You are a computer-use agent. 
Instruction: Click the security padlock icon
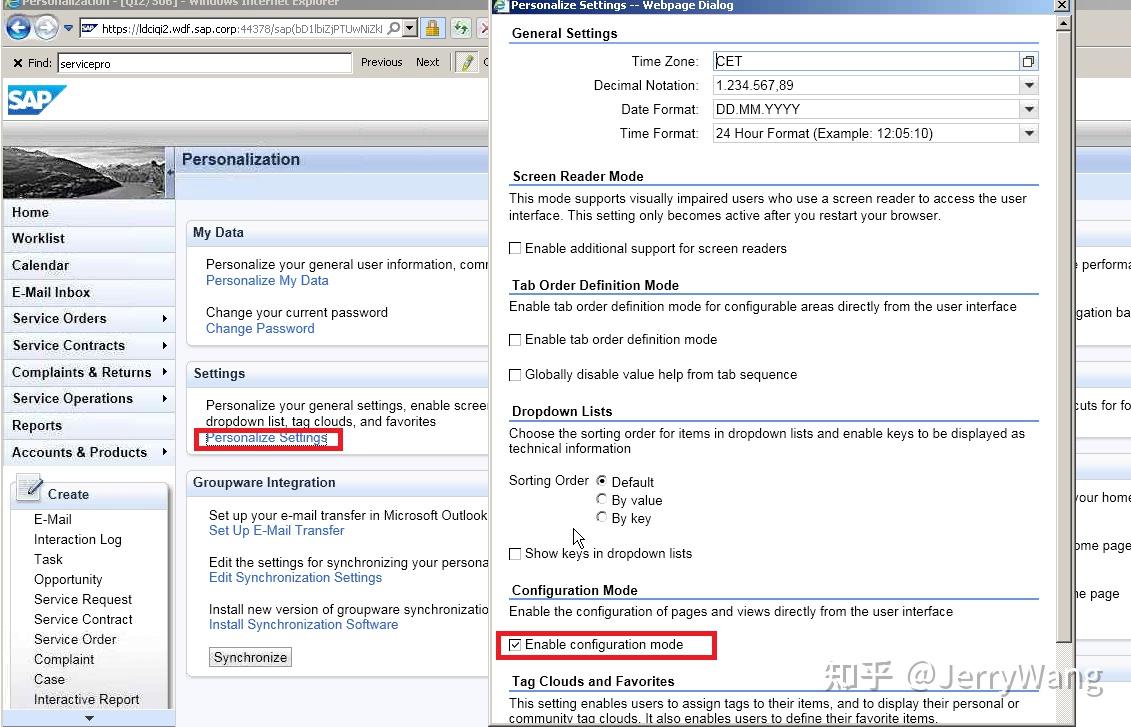(x=431, y=27)
